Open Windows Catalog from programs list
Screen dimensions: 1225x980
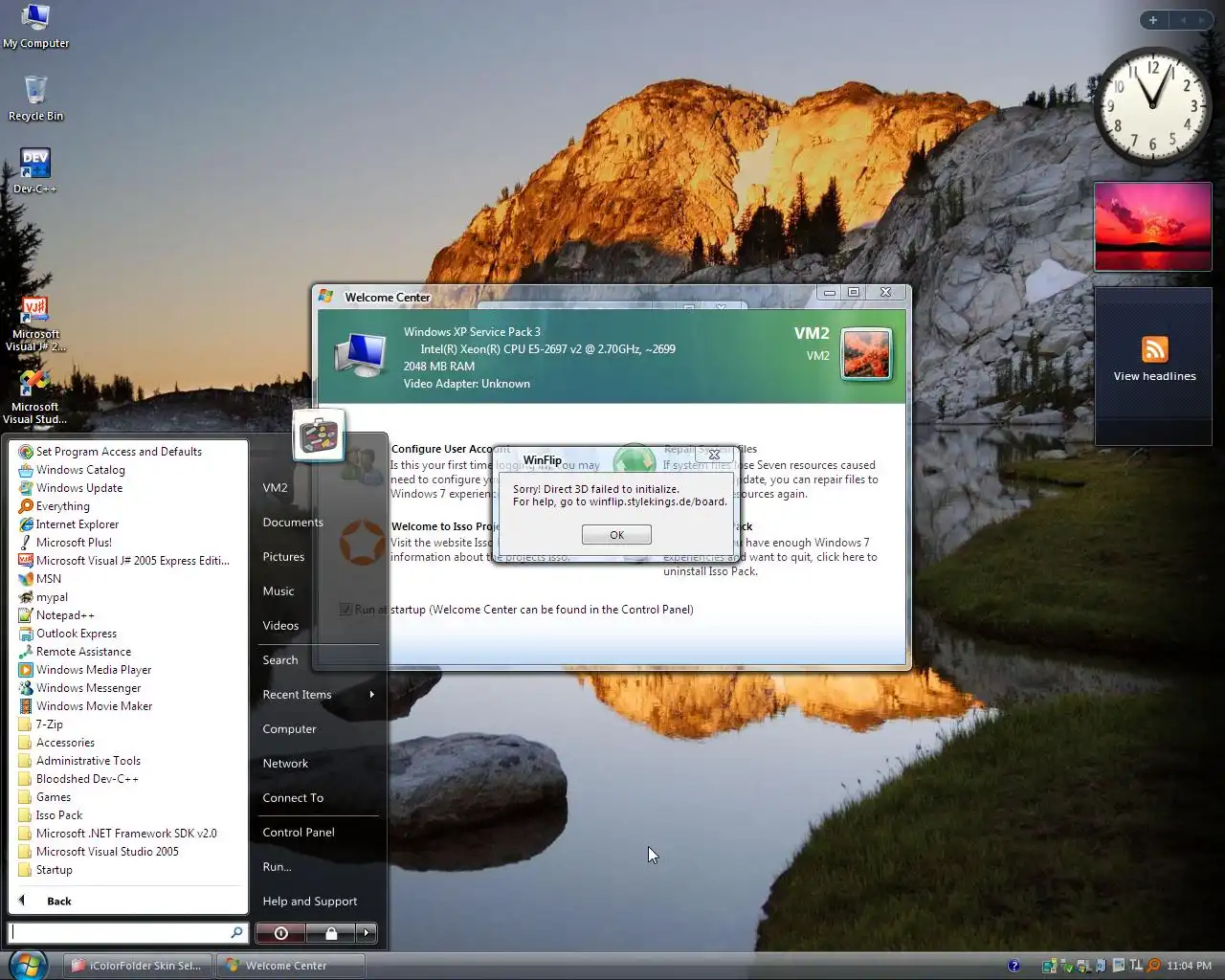[x=80, y=470]
